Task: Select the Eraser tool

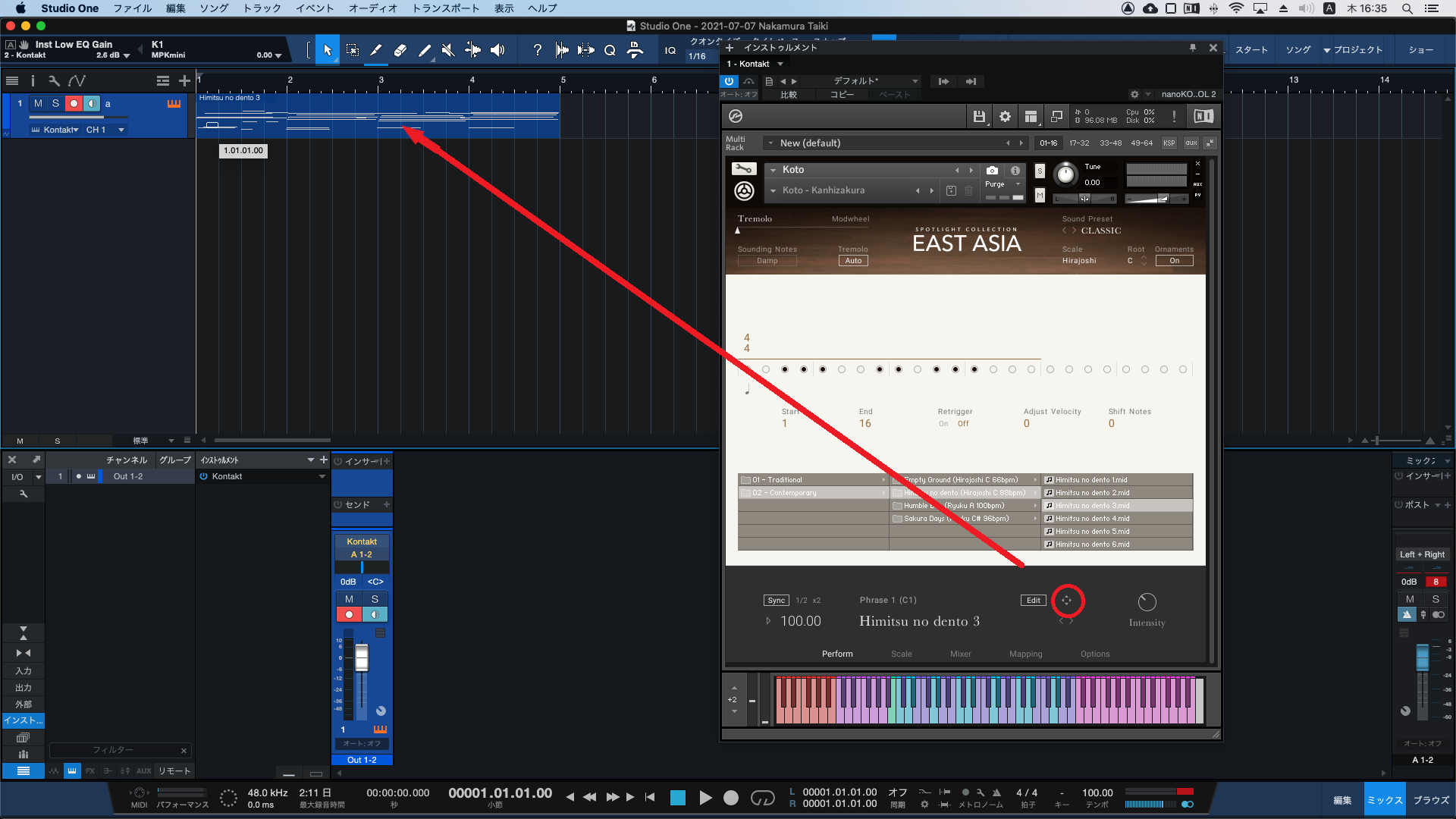Action: point(400,50)
